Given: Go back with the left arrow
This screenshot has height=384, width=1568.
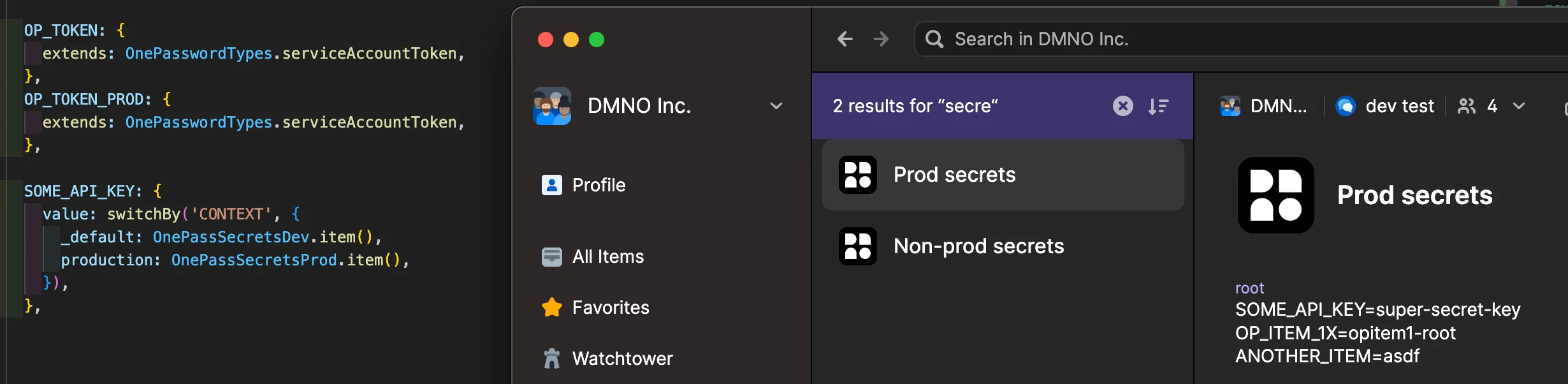Looking at the screenshot, I should 845,40.
